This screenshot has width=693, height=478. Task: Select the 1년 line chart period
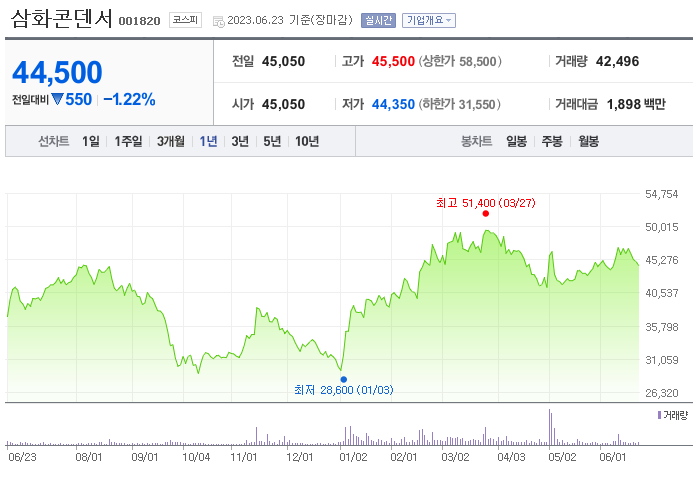pyautogui.click(x=208, y=141)
